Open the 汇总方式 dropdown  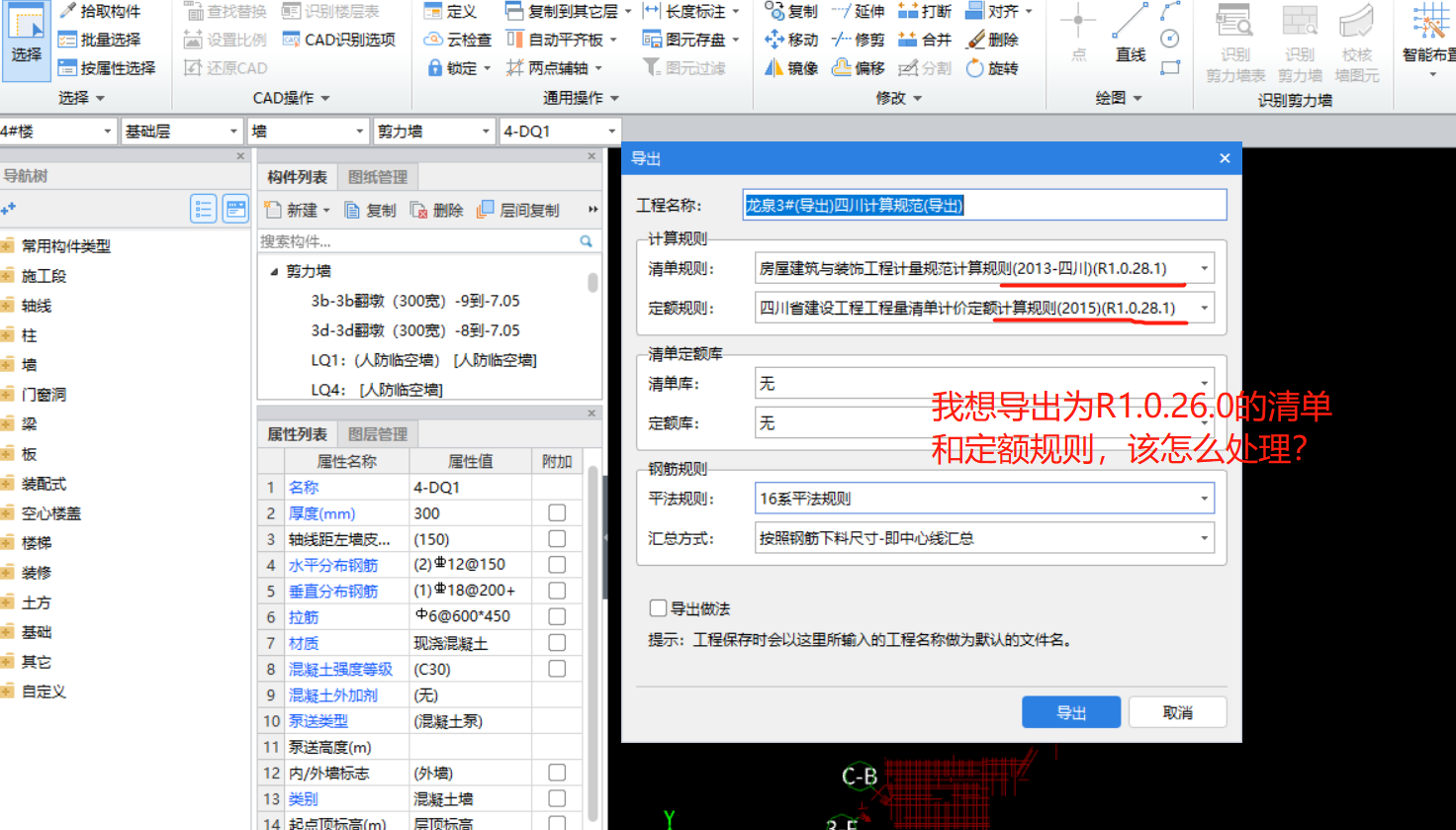tap(1204, 538)
